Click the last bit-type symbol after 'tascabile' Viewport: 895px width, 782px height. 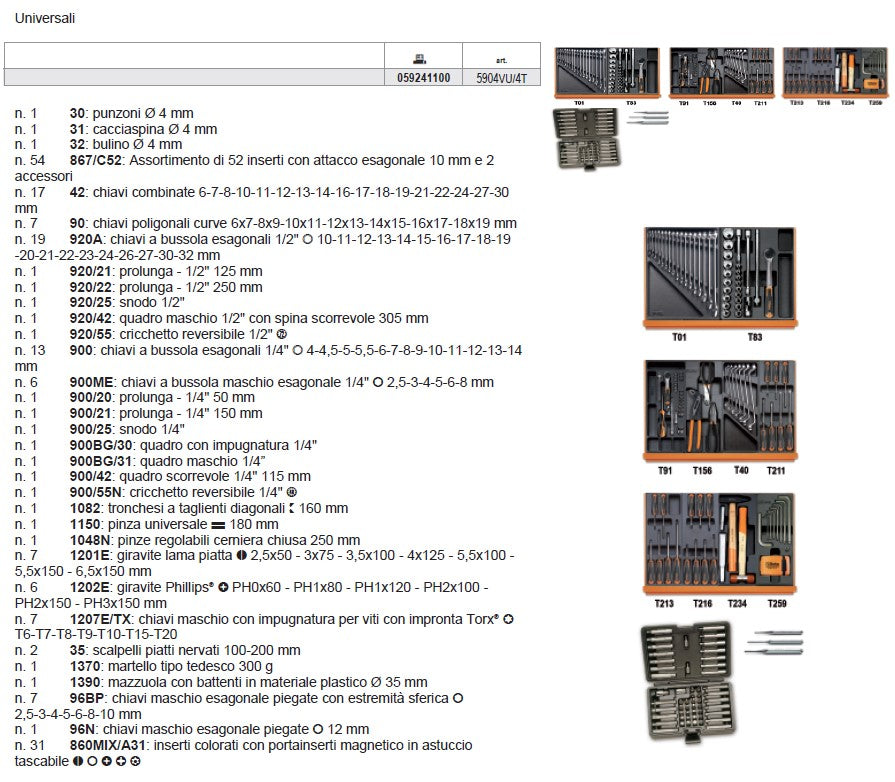tap(135, 761)
